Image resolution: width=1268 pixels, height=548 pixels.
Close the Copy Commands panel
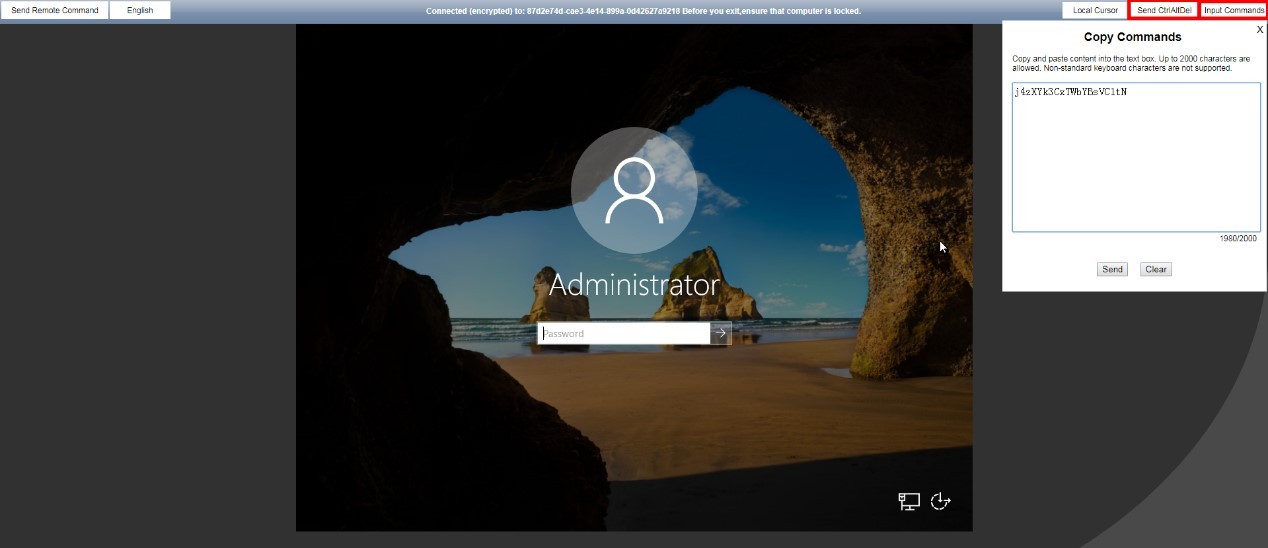[x=1260, y=30]
